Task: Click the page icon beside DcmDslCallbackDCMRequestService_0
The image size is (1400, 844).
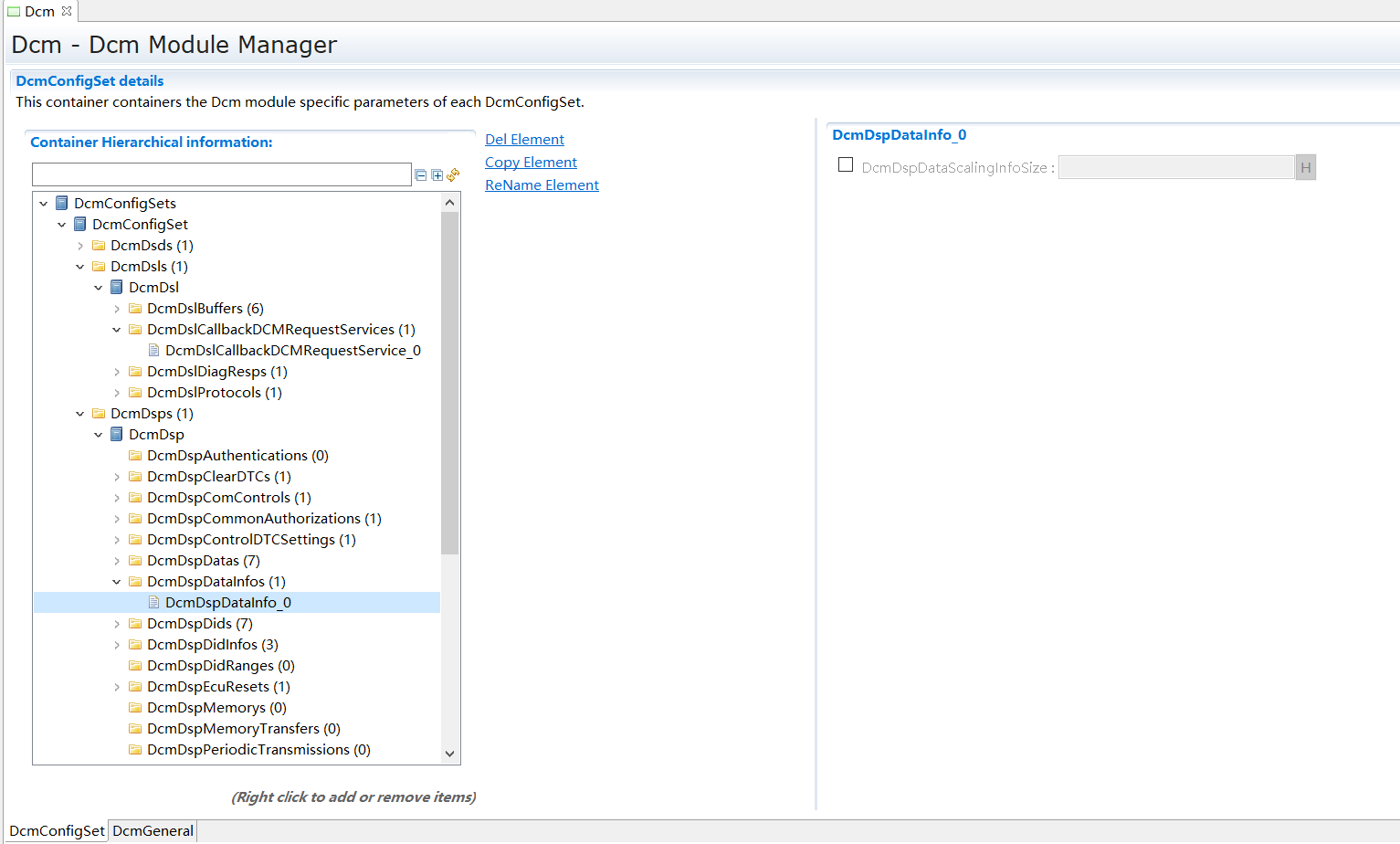Action: (x=153, y=350)
